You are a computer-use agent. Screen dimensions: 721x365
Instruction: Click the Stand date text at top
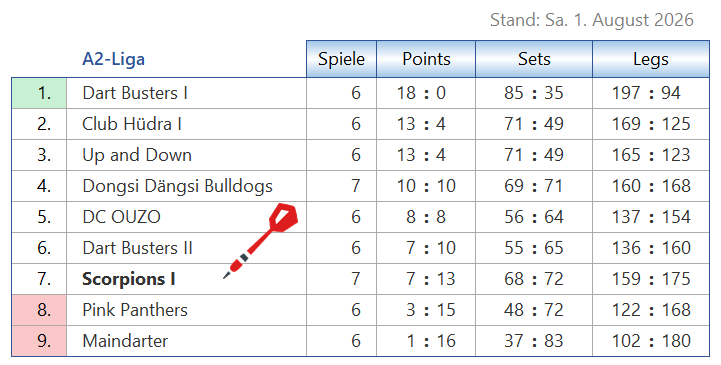592,20
